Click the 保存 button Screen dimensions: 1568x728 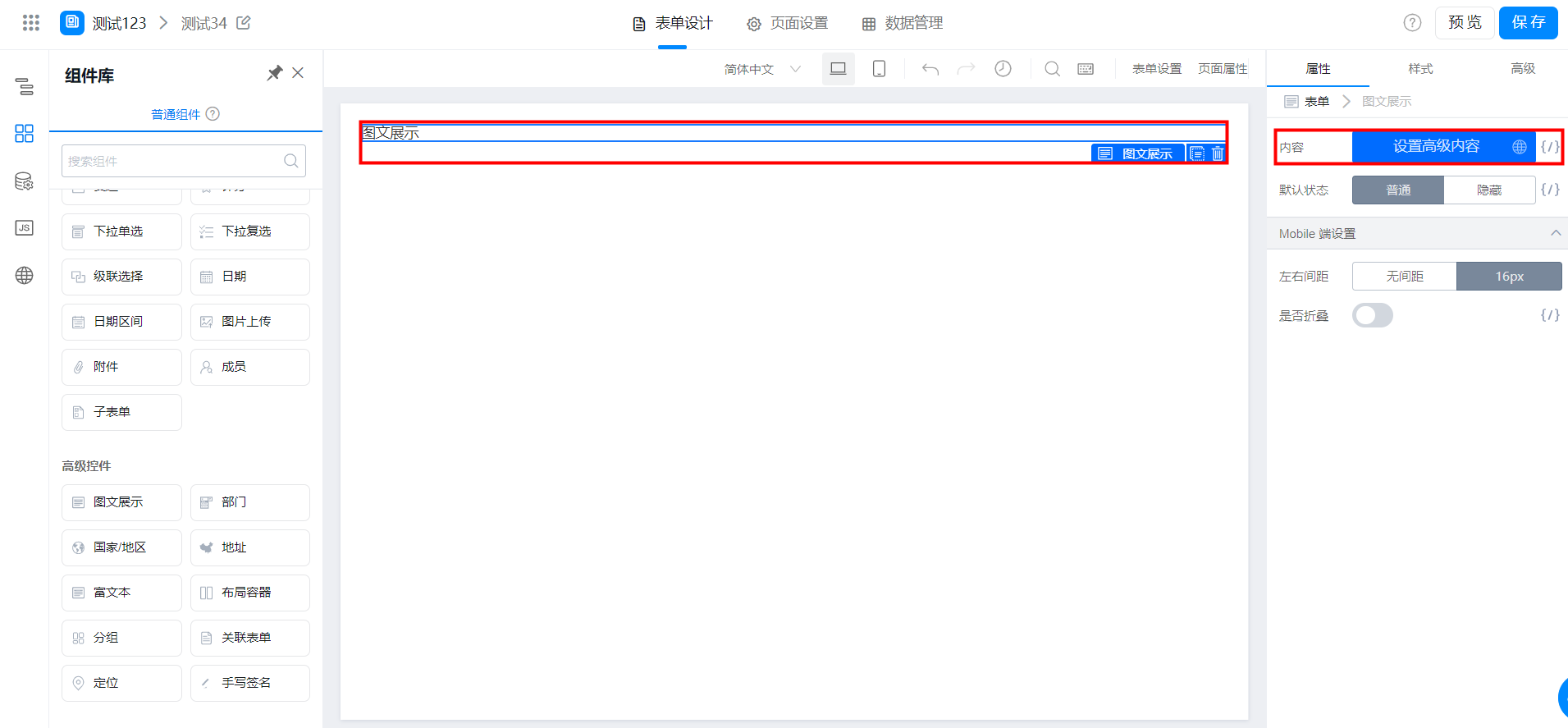point(1528,23)
